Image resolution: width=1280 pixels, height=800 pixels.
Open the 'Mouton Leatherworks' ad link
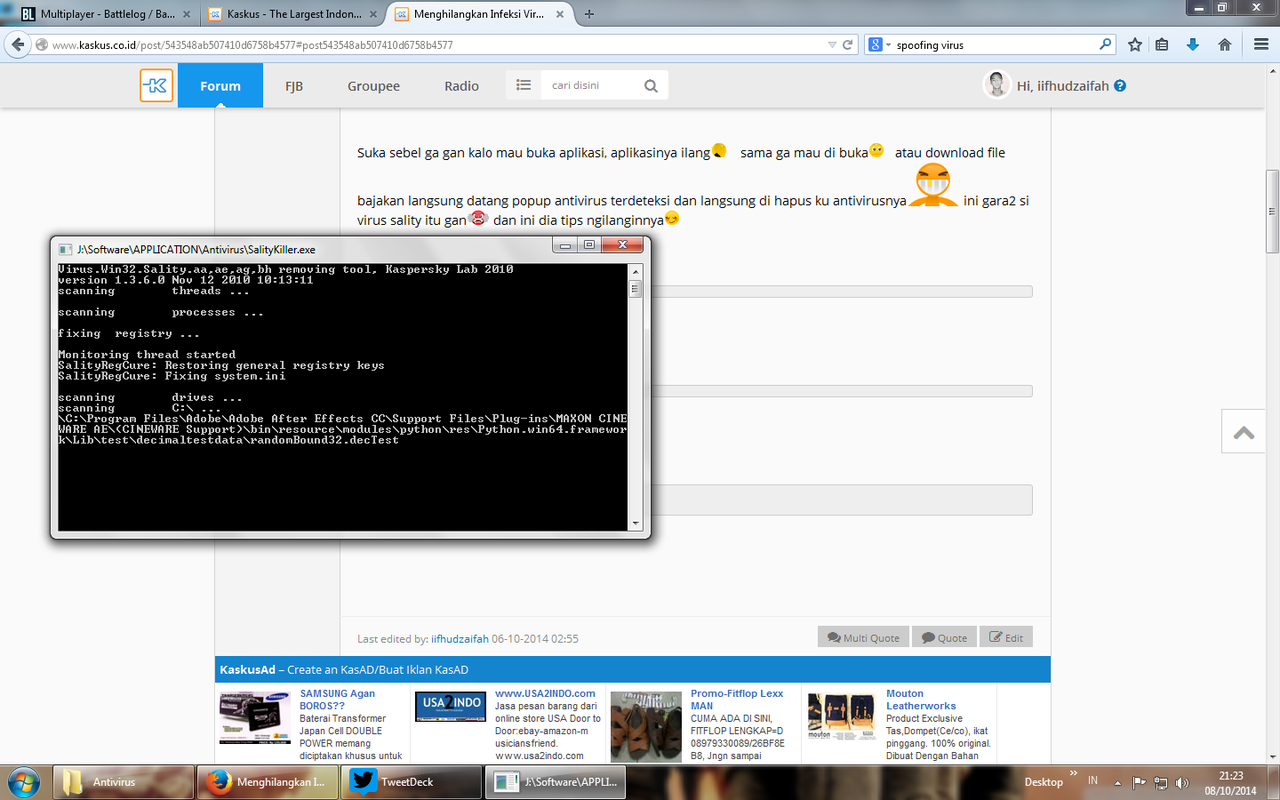point(921,699)
